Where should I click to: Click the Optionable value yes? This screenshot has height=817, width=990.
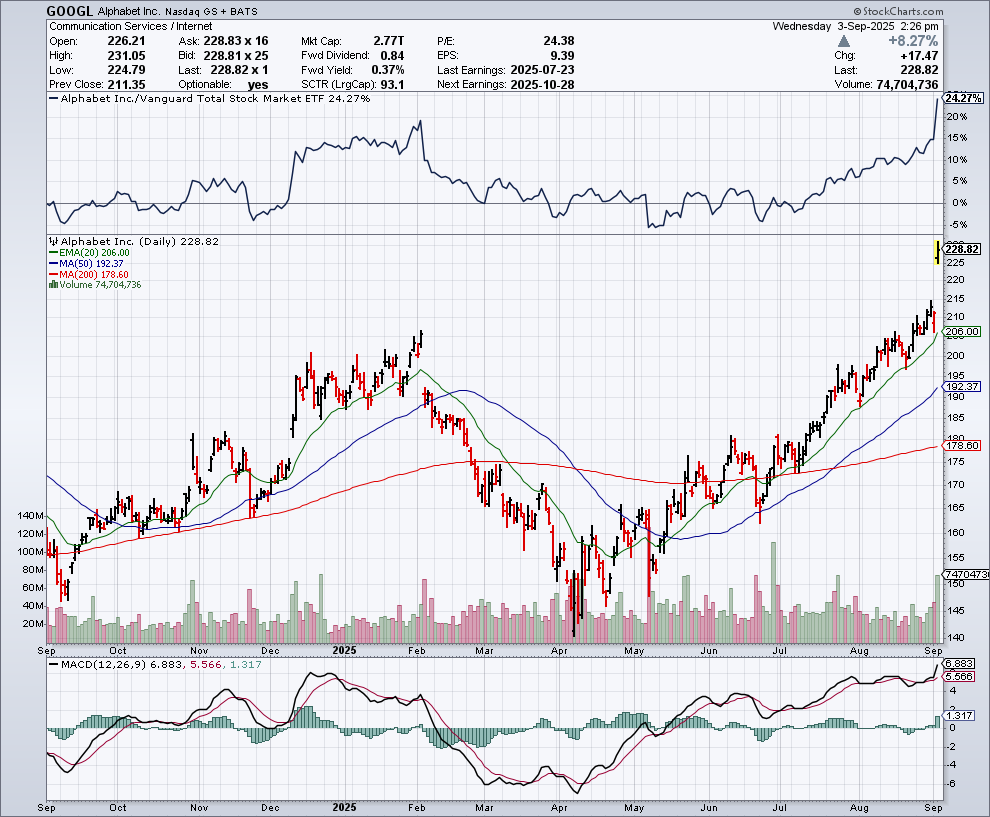[x=258, y=85]
